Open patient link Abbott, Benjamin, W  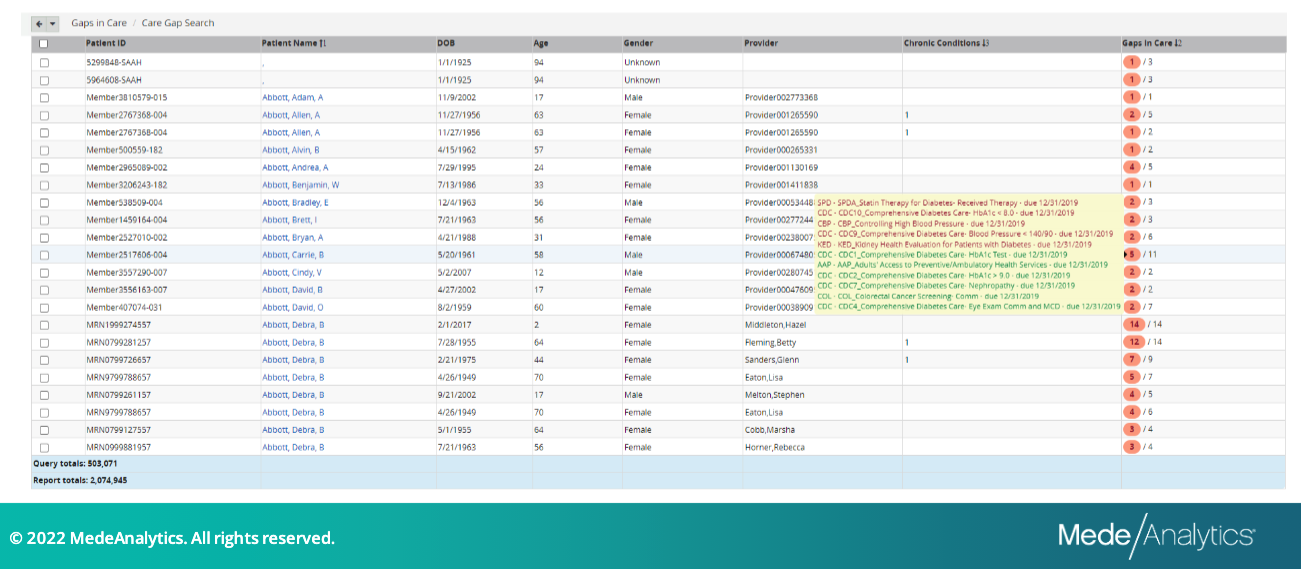pos(300,185)
